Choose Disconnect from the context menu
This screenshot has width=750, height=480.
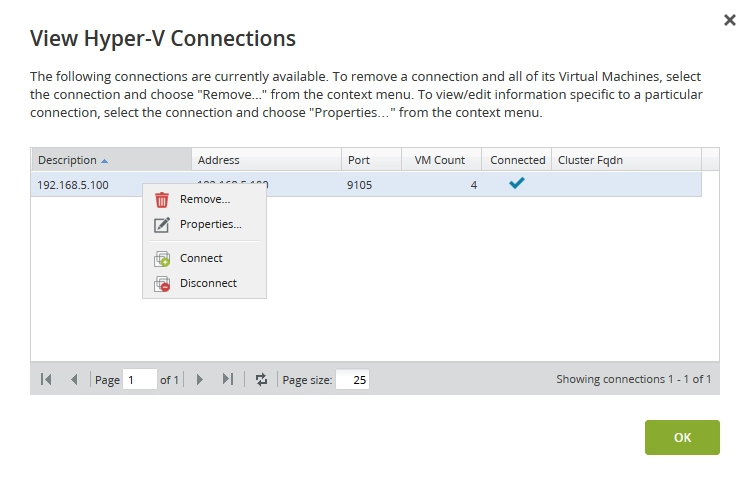point(205,283)
